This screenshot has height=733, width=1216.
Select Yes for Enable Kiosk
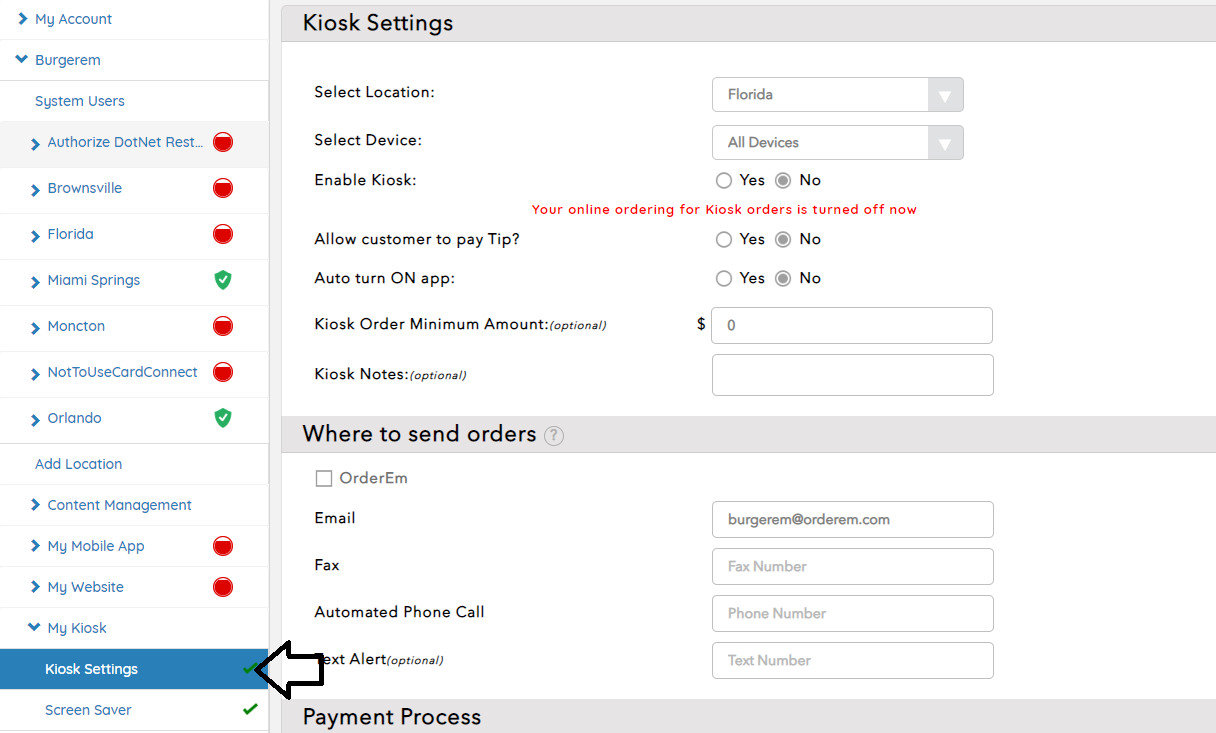click(x=724, y=181)
